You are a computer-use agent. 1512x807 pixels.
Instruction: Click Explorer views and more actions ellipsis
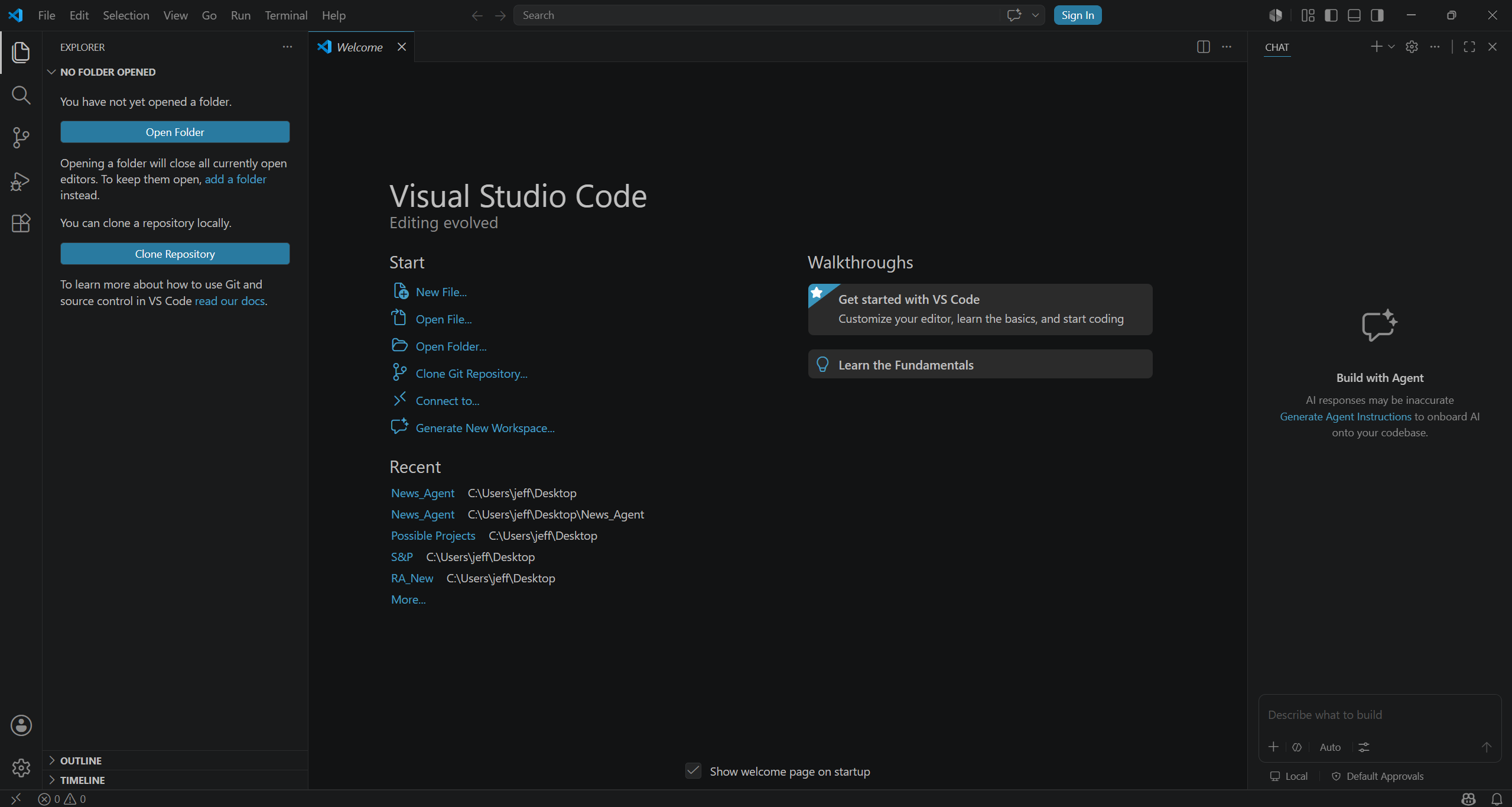tap(287, 47)
